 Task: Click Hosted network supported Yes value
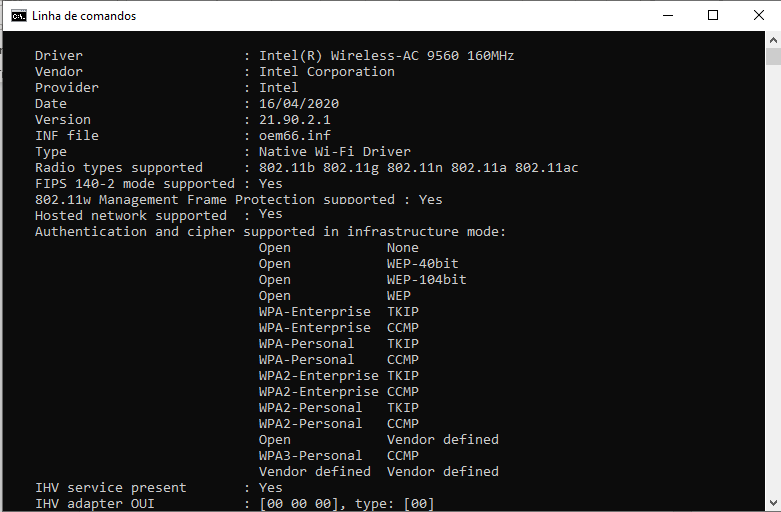click(270, 214)
